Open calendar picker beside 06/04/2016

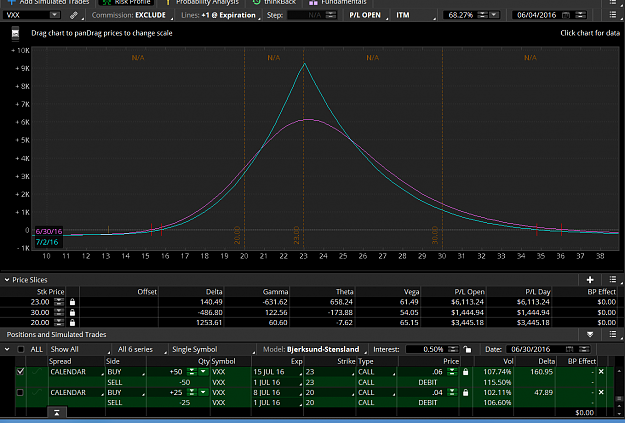[566, 15]
